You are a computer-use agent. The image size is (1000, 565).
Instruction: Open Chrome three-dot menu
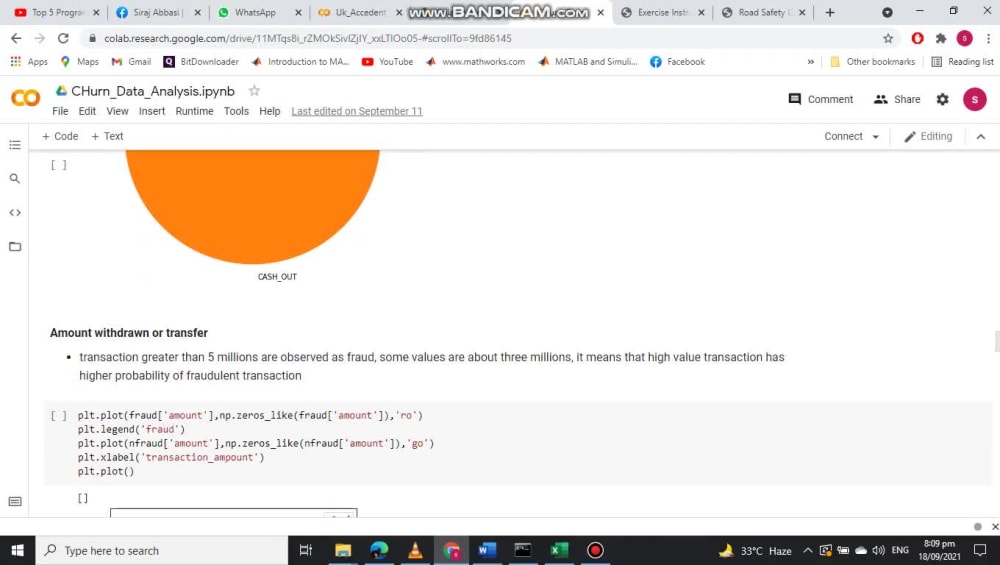coord(988,38)
